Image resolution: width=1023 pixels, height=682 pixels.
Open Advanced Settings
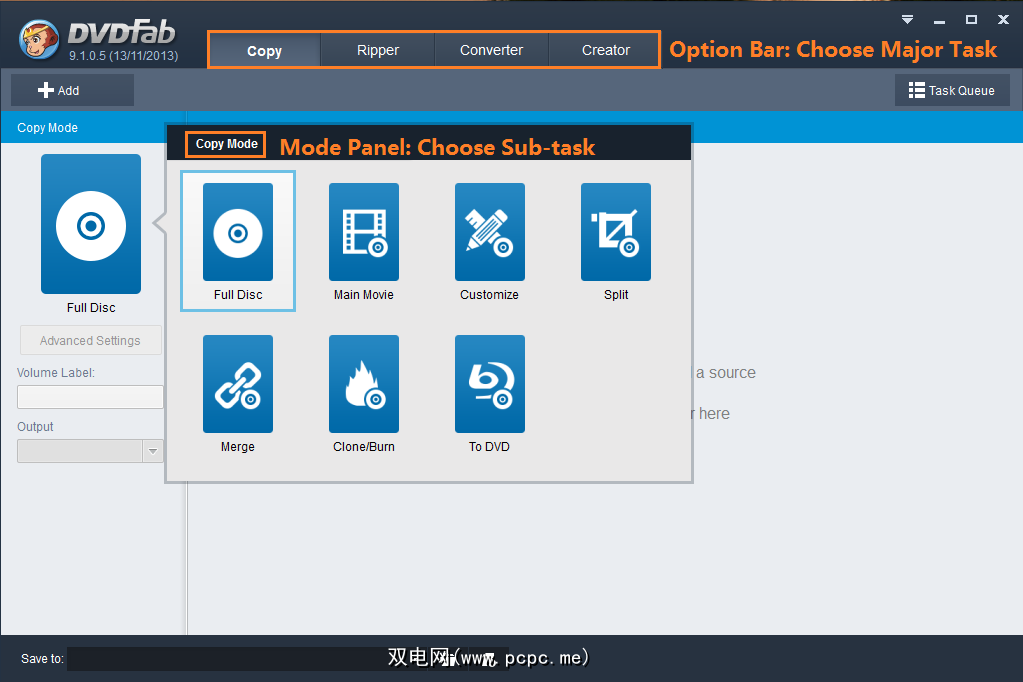click(91, 340)
